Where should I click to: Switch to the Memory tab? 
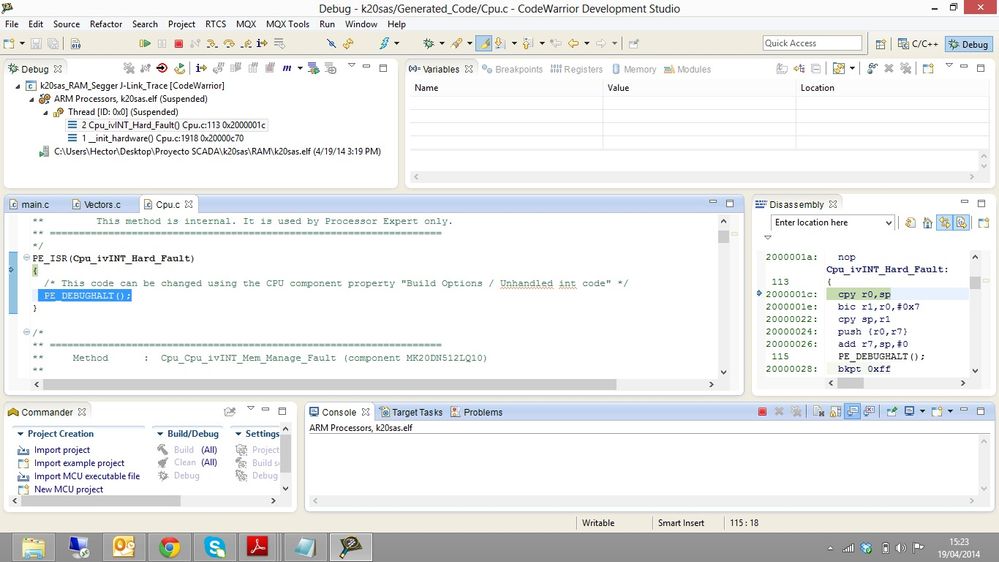pos(634,69)
